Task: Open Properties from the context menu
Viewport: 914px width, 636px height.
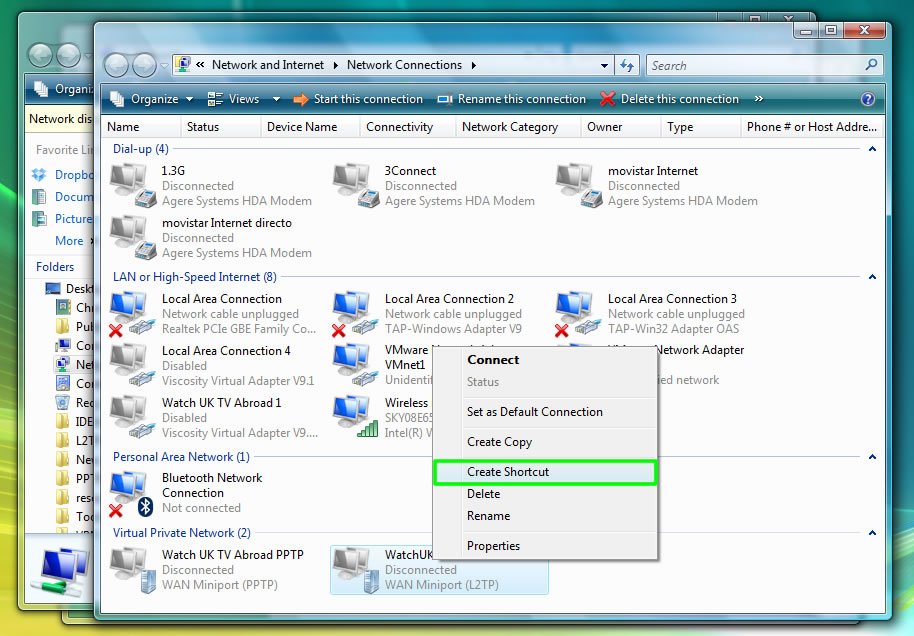Action: click(x=546, y=546)
